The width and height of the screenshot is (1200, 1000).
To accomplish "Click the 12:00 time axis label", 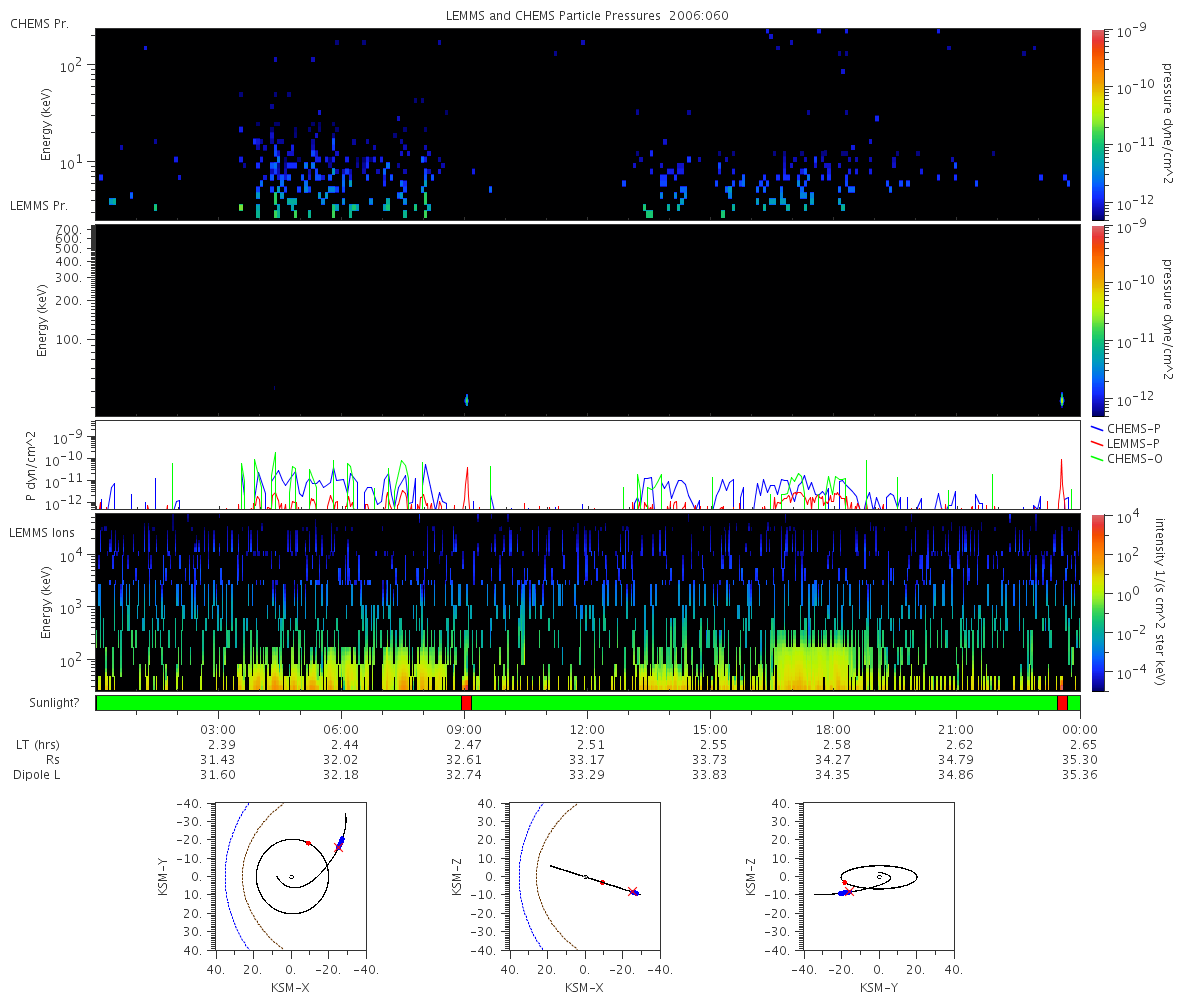I will point(587,729).
